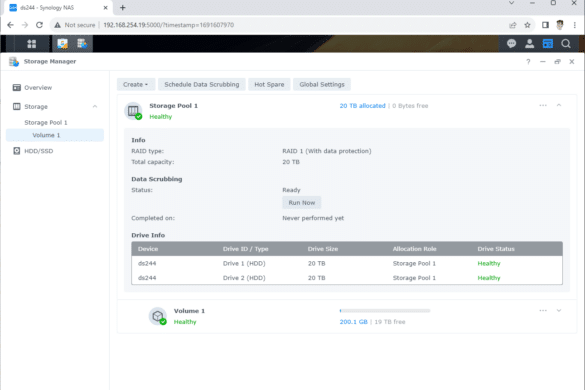This screenshot has width=585, height=390.
Task: Click the Volume 1 usage progress bar
Action: [385, 311]
